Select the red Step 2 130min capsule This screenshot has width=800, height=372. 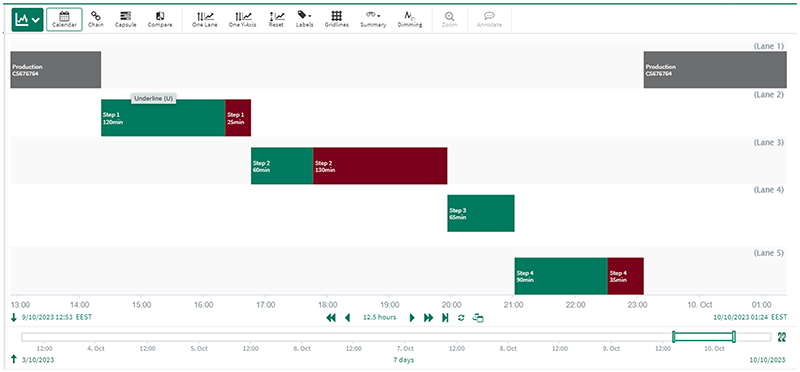pos(380,166)
